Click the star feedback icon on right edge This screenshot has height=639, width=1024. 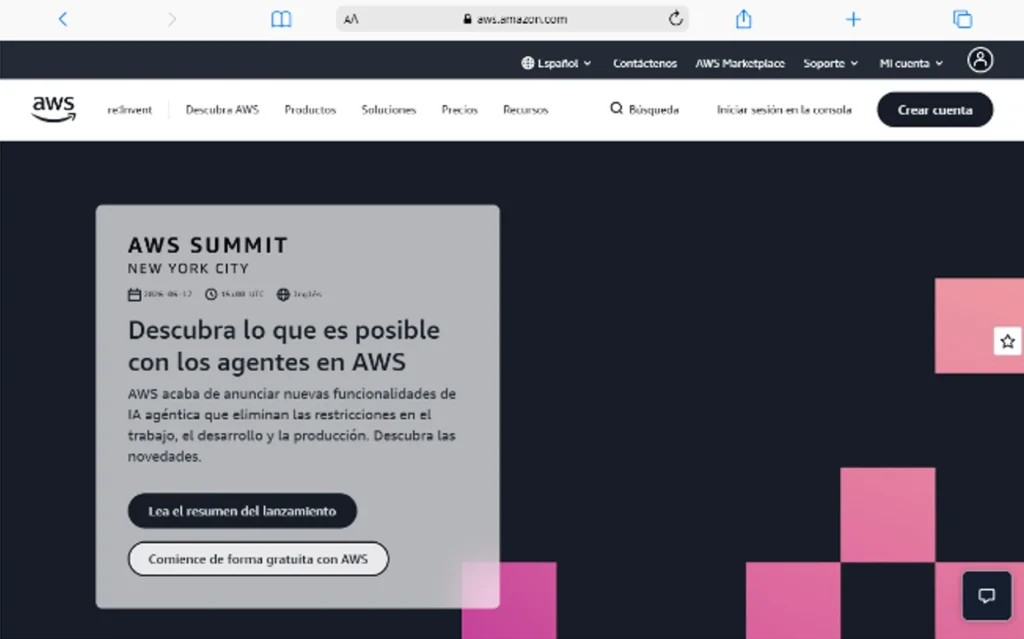[1008, 341]
